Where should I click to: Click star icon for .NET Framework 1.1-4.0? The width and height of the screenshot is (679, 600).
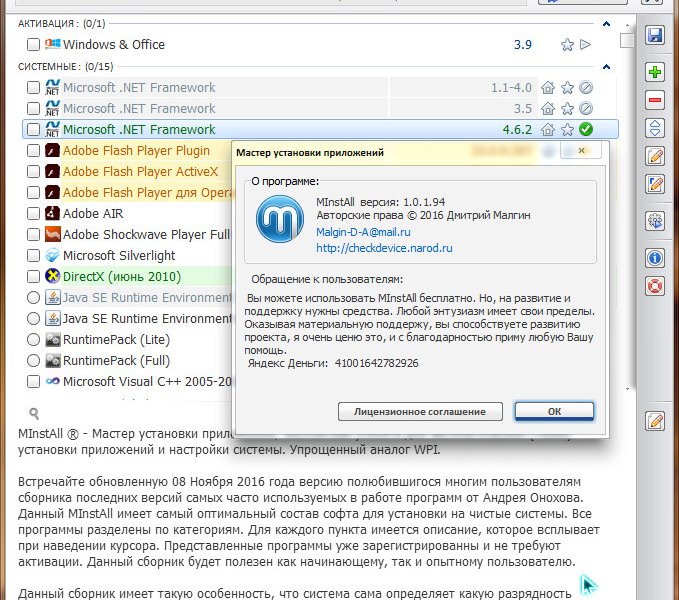tap(567, 87)
